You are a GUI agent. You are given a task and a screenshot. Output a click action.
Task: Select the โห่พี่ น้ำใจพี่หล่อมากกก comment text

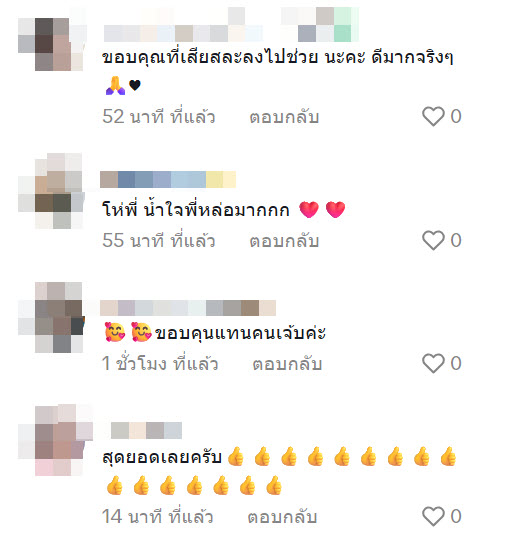point(196,209)
